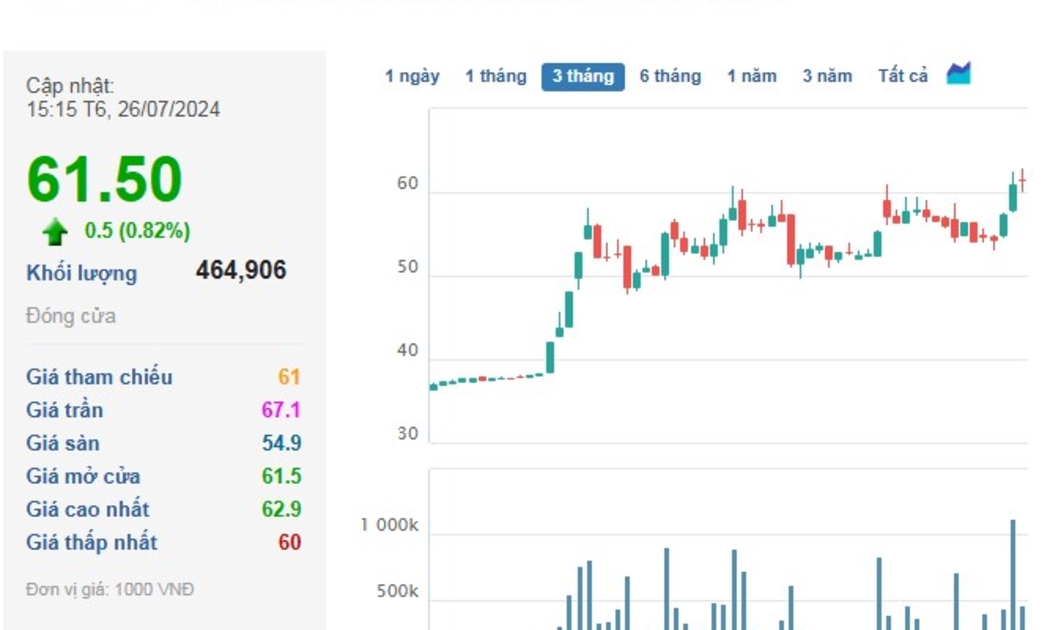Select the Giá tham chiếu row label
Viewport: 1050px width, 630px height.
point(99,377)
